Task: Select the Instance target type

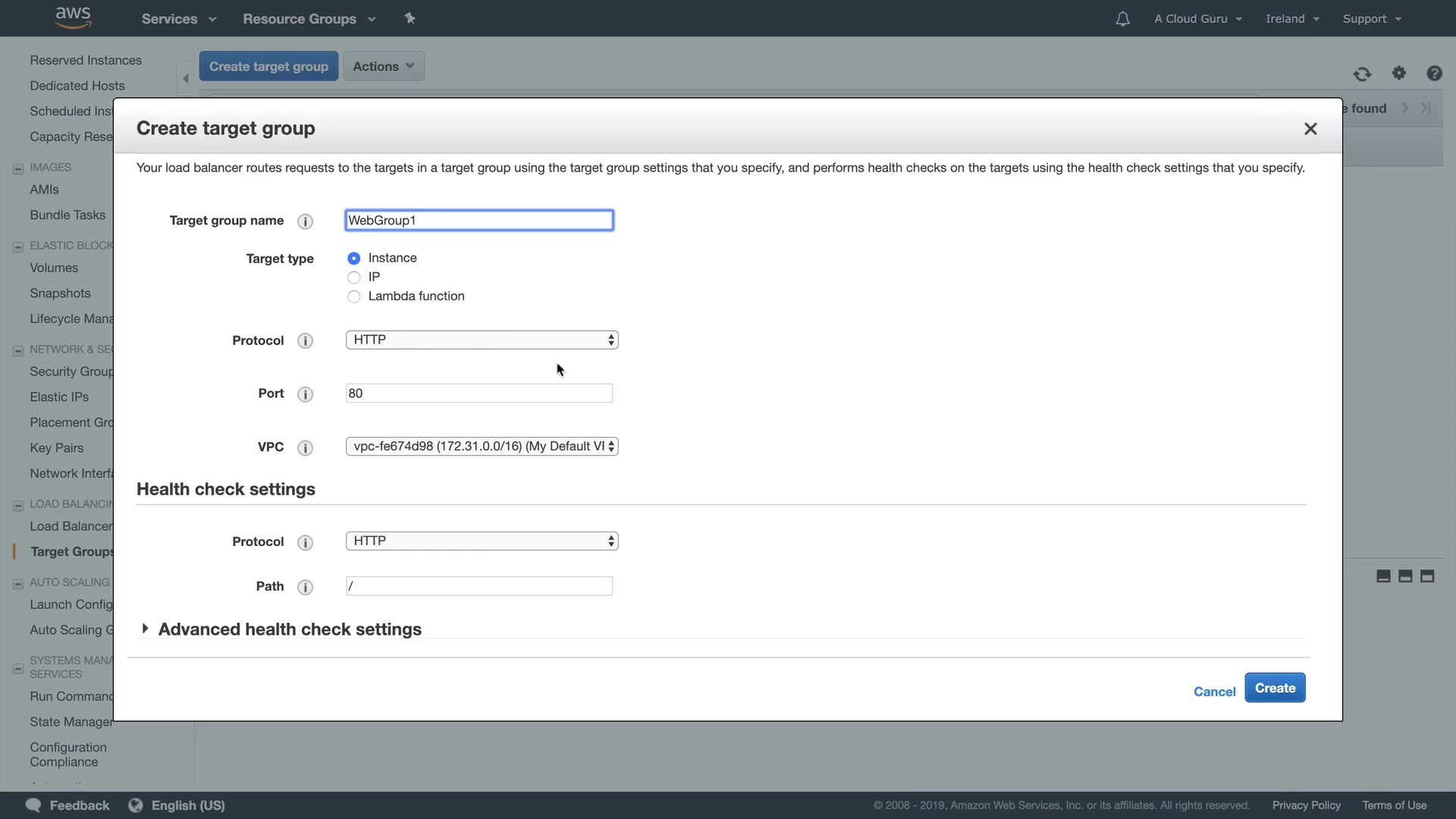Action: click(353, 259)
